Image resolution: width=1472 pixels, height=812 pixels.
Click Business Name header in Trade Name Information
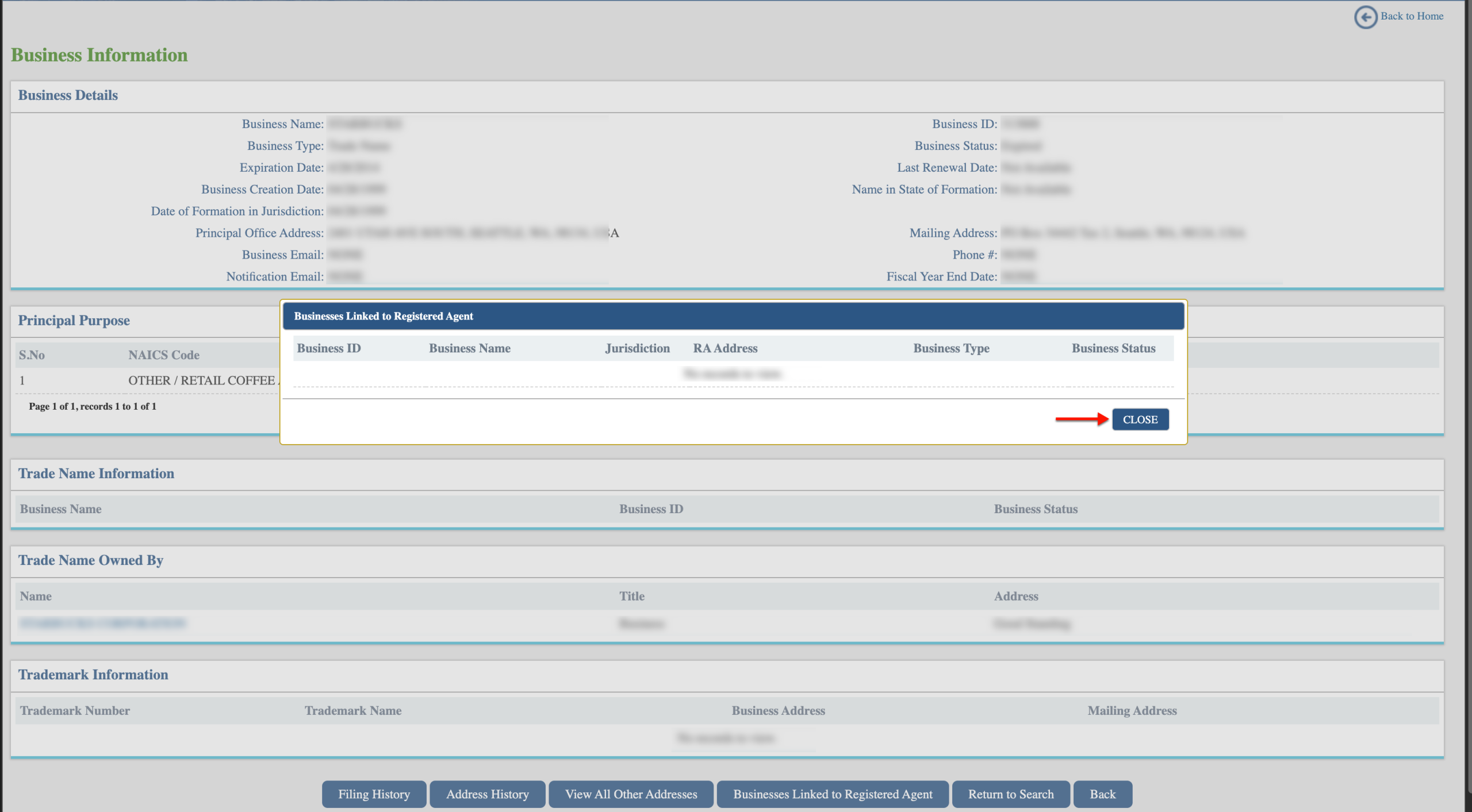[61, 509]
